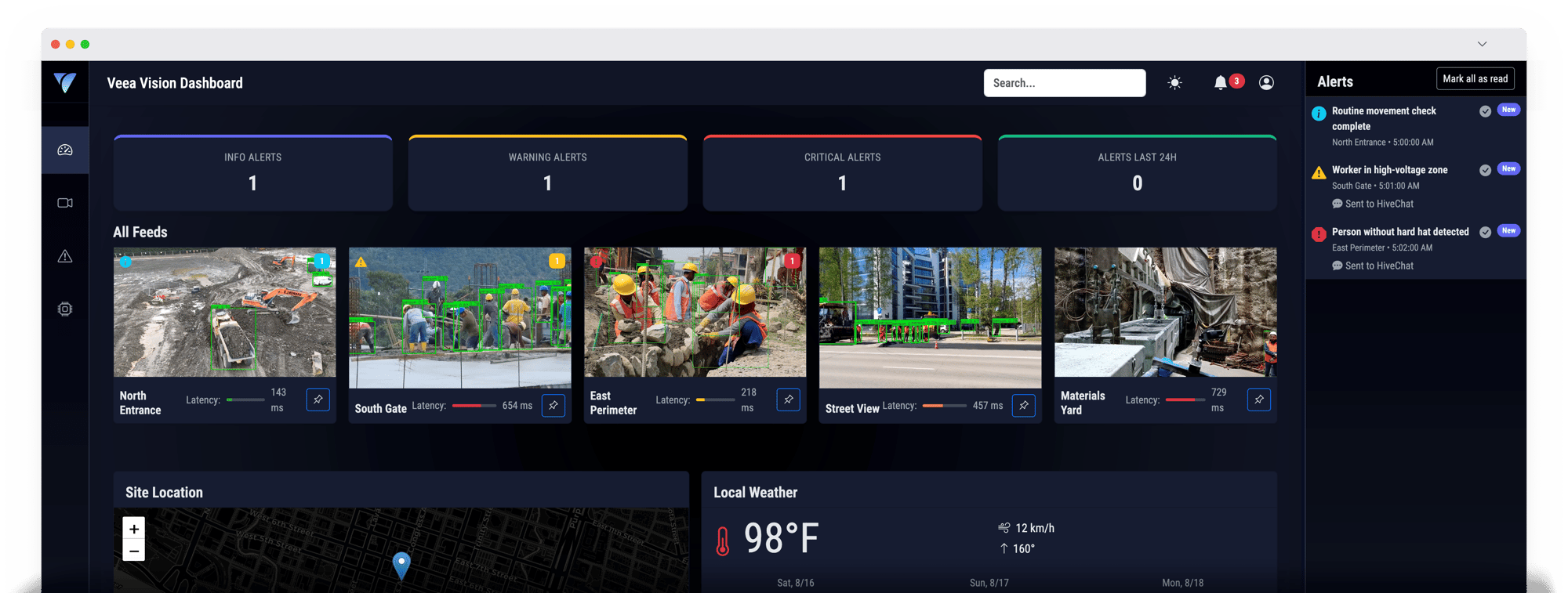Pin the South Gate feed

tap(554, 405)
